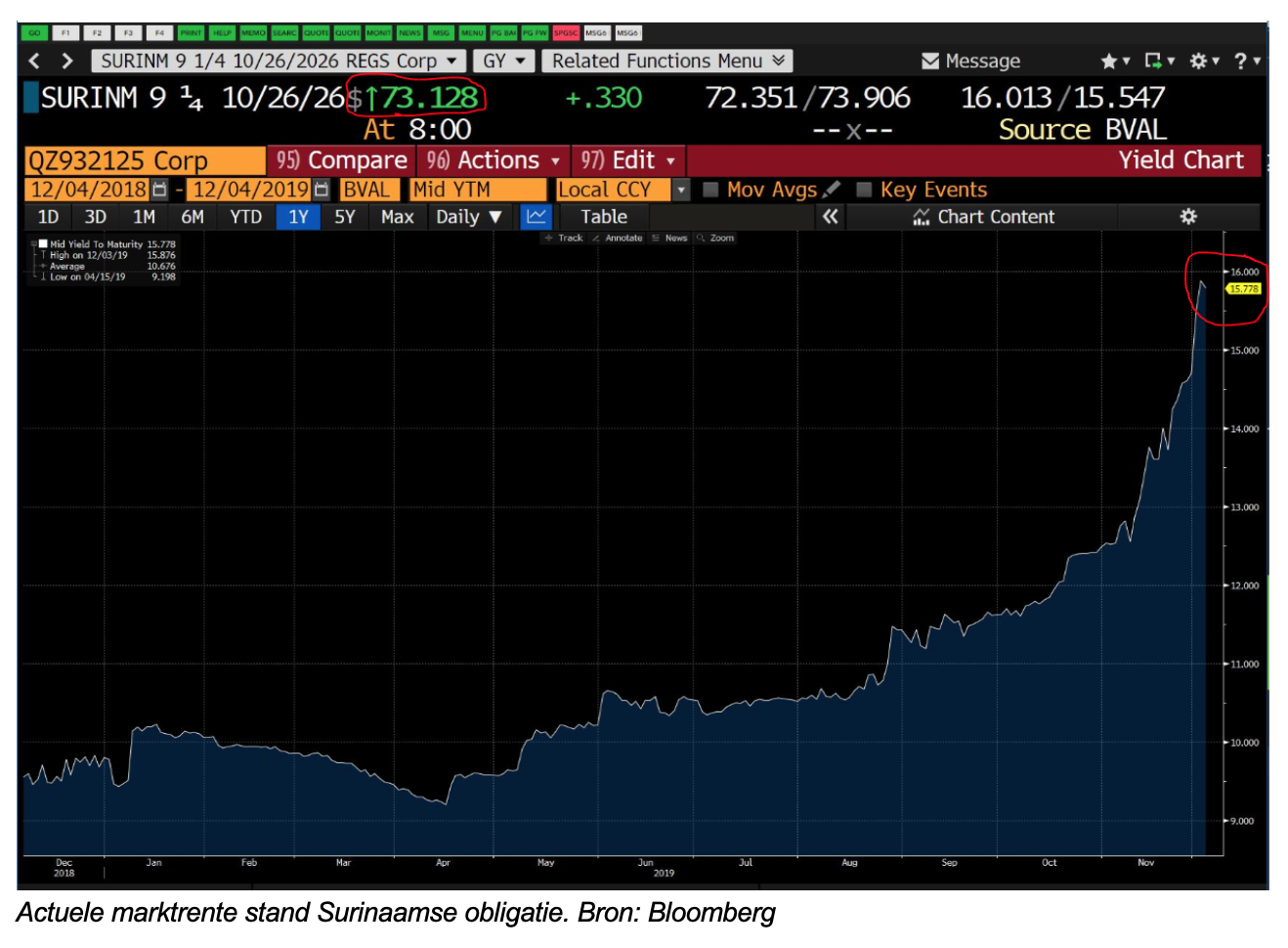
Task: Open chart settings gear icon
Action: click(1187, 217)
